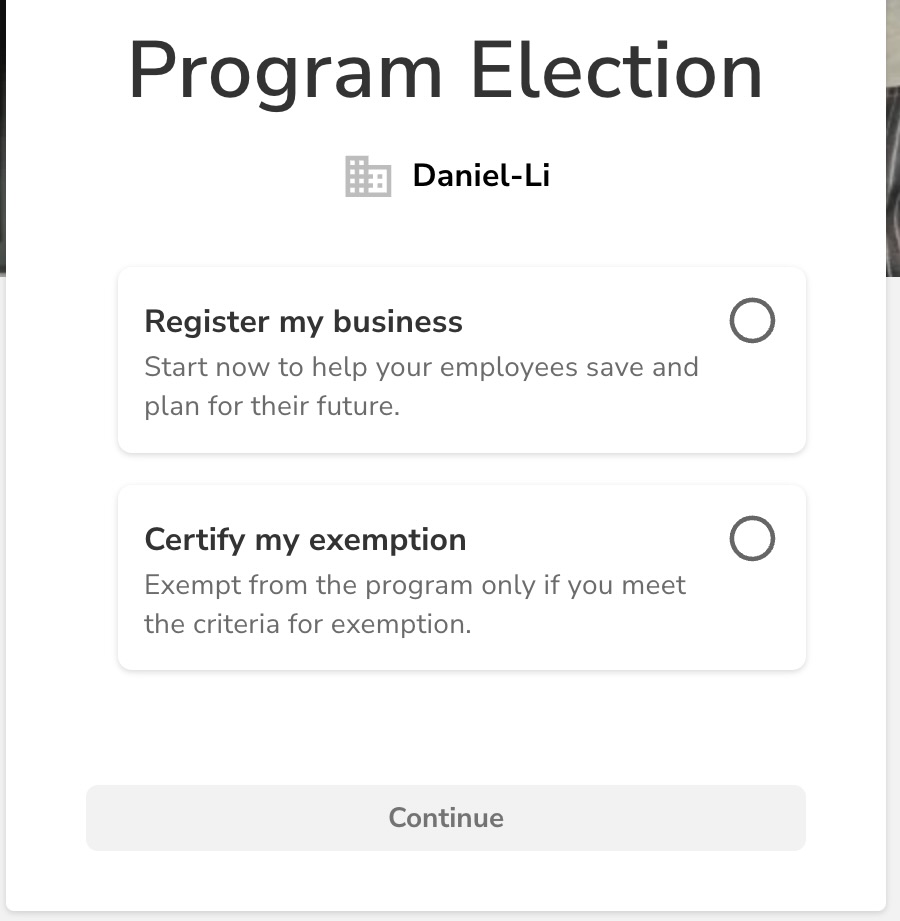
Task: Click the word "Certify" in the second option
Action: (194, 540)
